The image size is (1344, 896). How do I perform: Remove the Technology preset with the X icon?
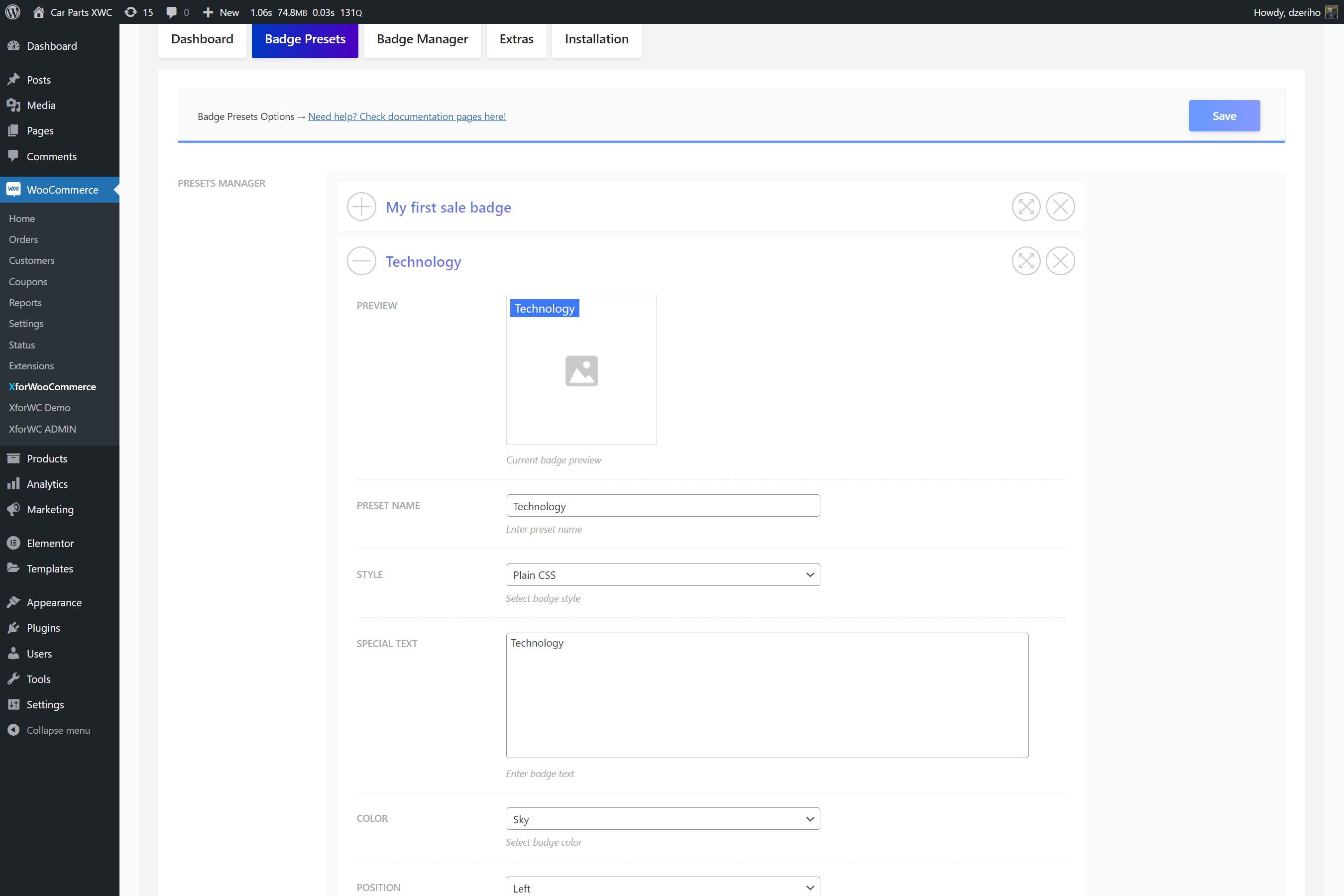[x=1060, y=261]
